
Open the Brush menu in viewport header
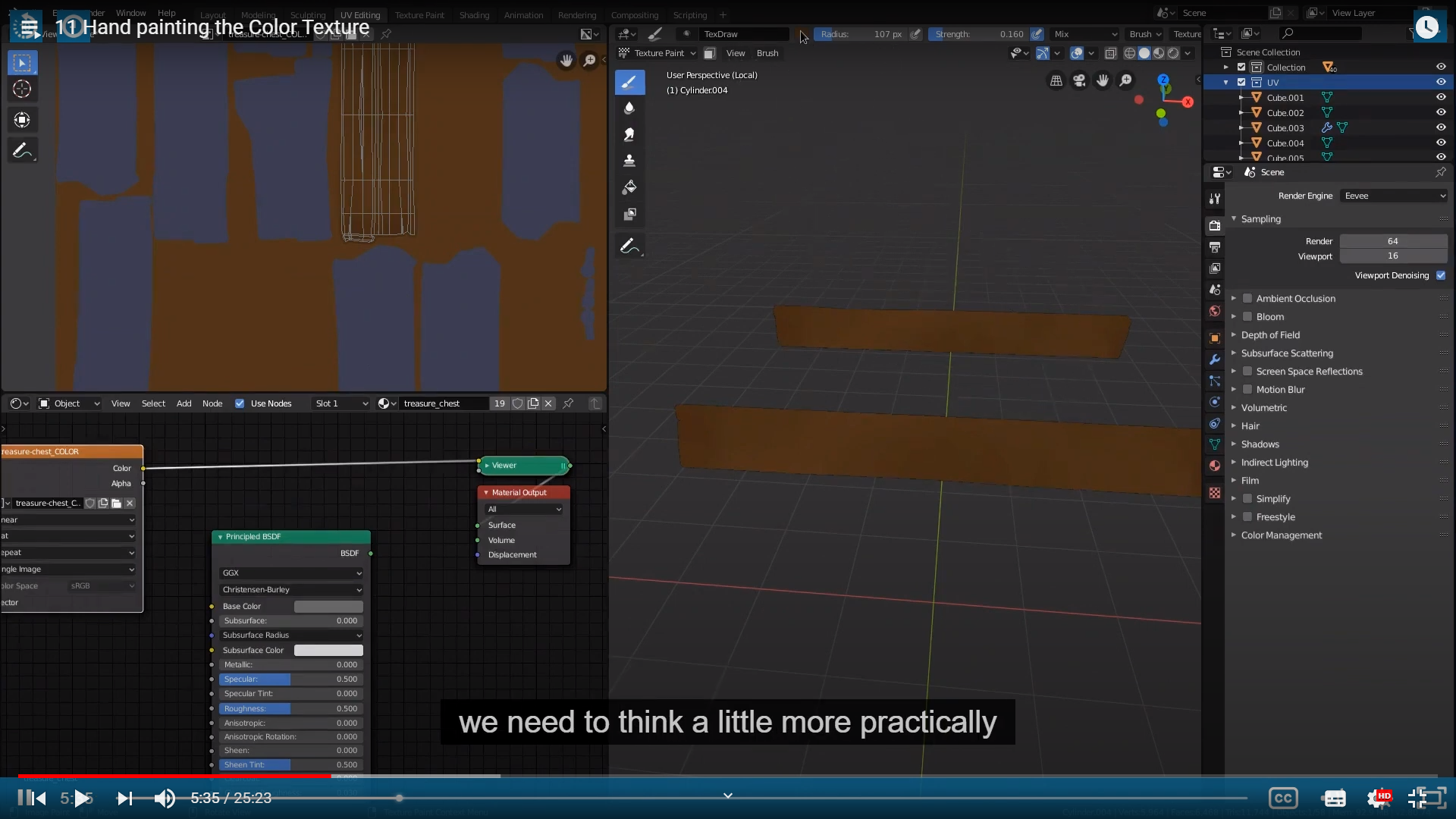[767, 53]
